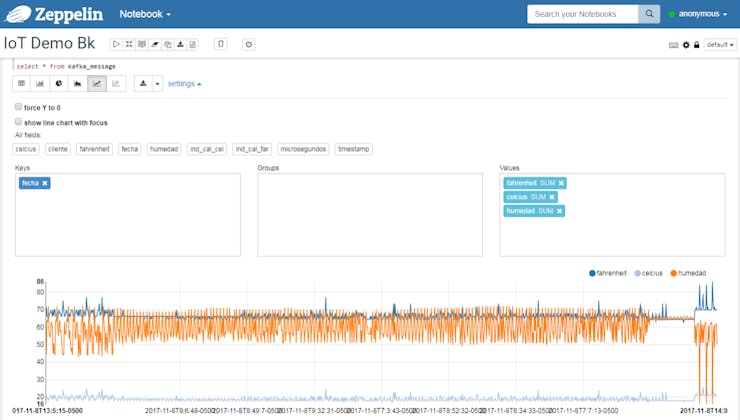Click the search magnifier button
Viewport: 740px width, 420px height.
tap(651, 14)
